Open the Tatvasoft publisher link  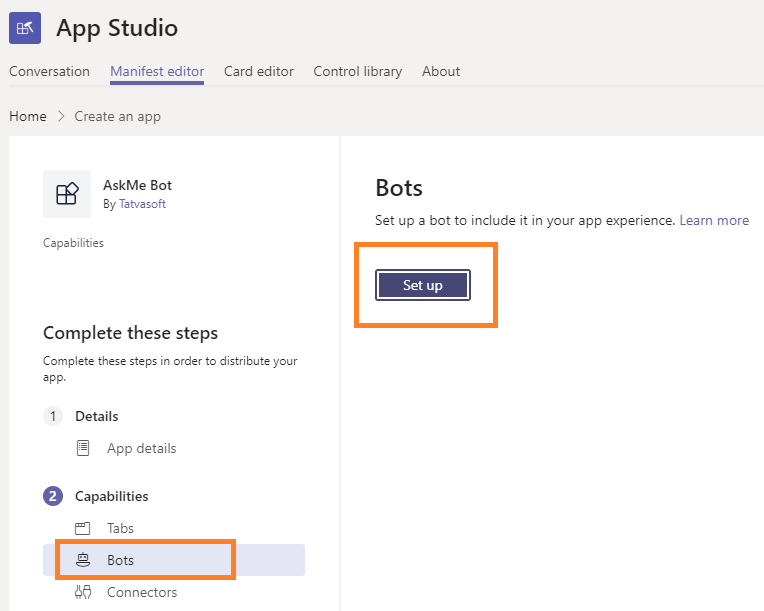[142, 204]
